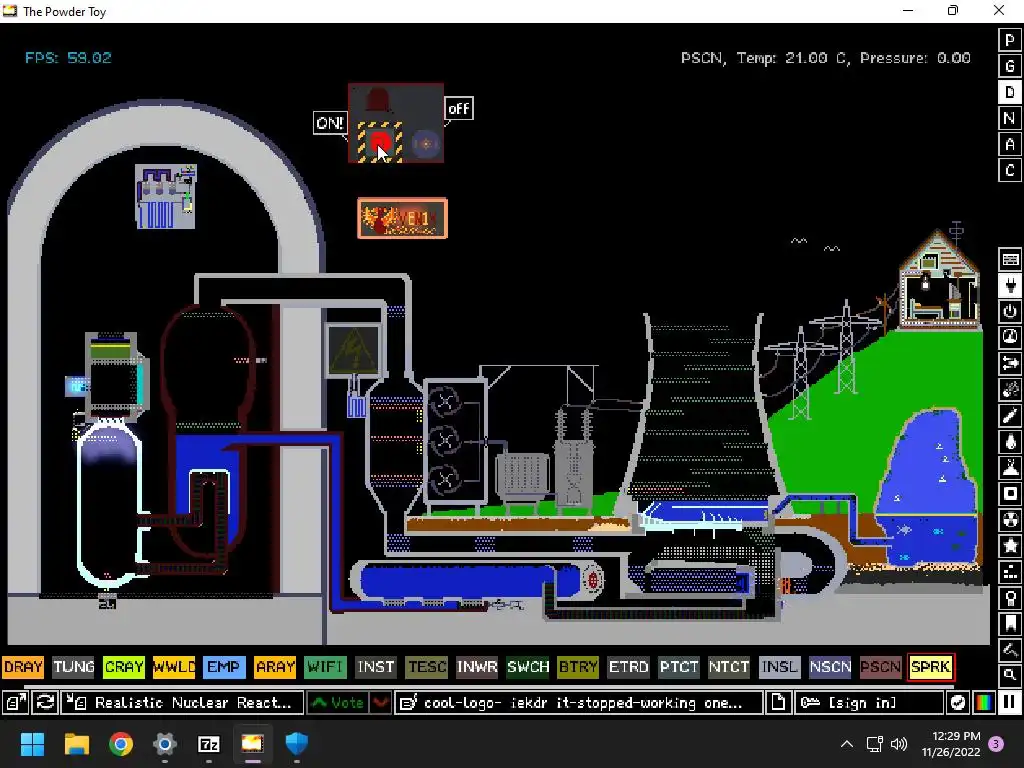Viewport: 1024px width, 768px height.
Task: Open the Powered Materials category
Action: click(1010, 312)
